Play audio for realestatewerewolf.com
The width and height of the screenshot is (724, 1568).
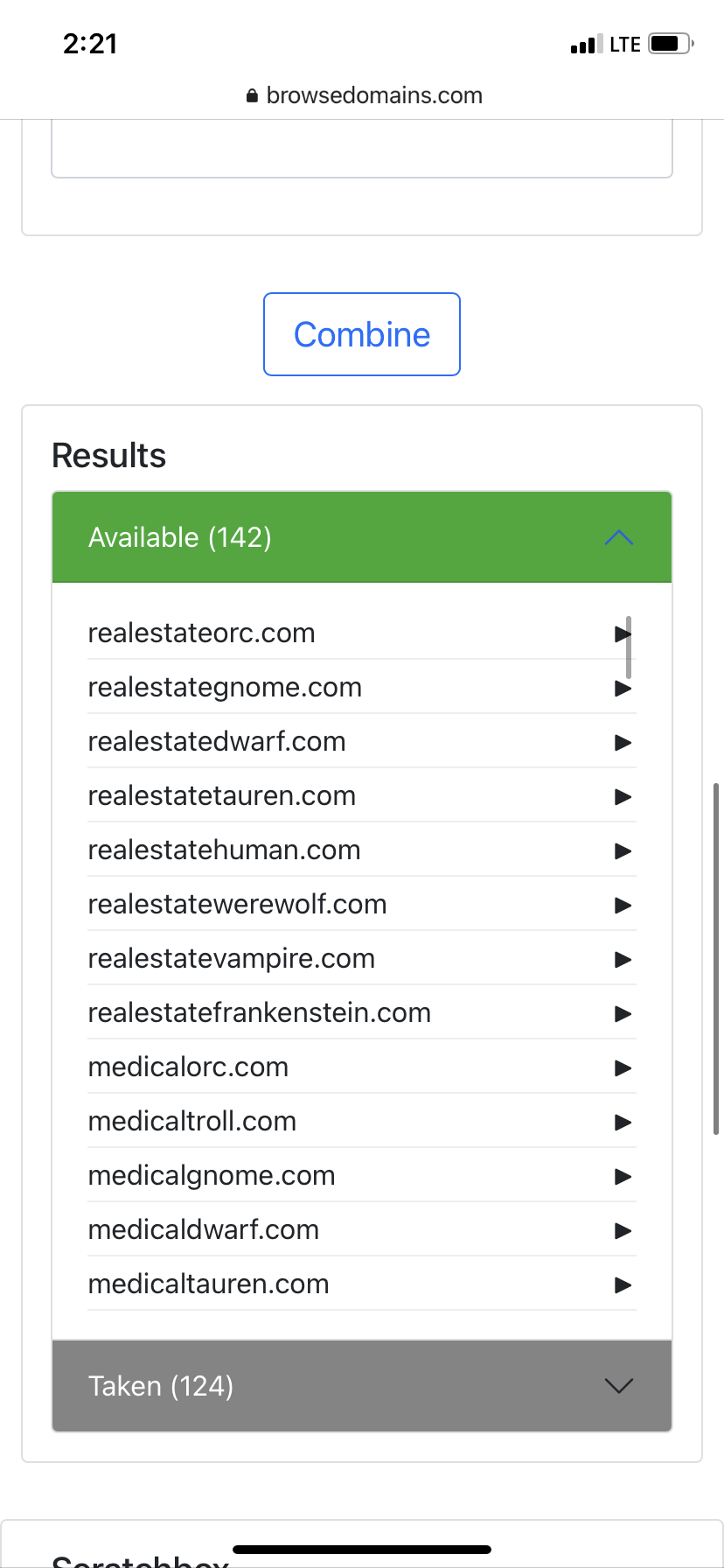[623, 905]
